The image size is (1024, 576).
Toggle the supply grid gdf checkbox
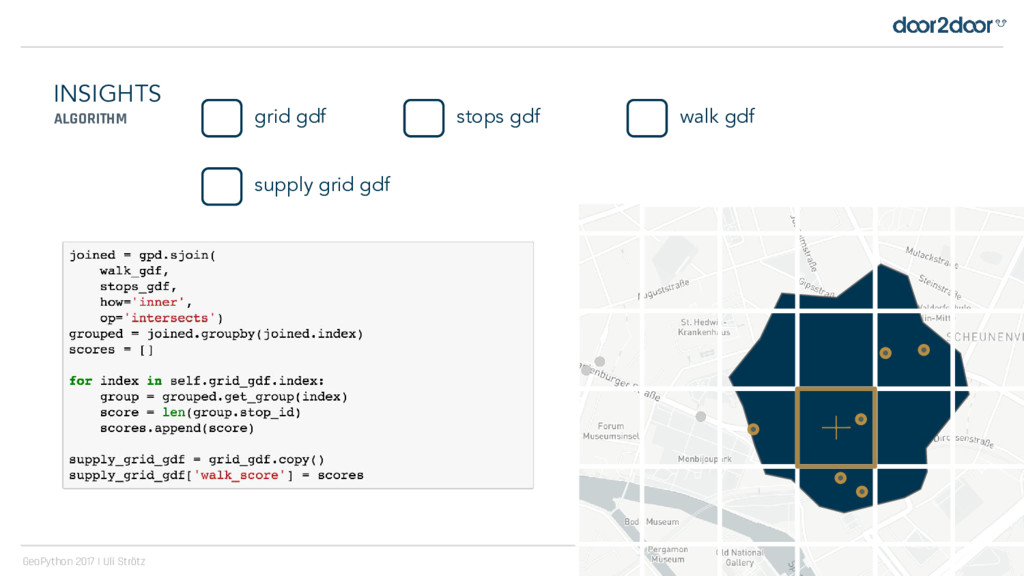pos(222,186)
